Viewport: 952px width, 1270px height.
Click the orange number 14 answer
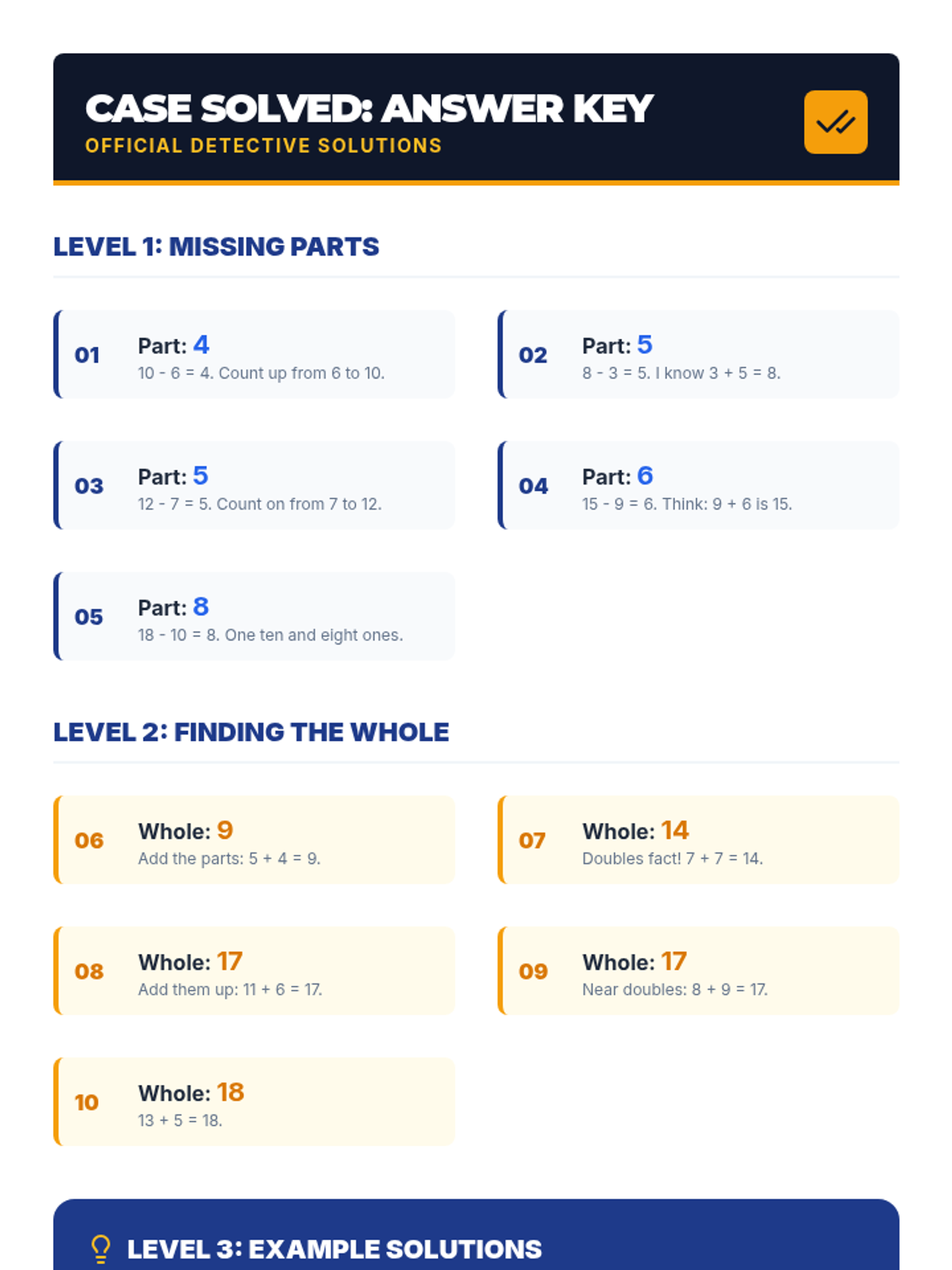(675, 830)
